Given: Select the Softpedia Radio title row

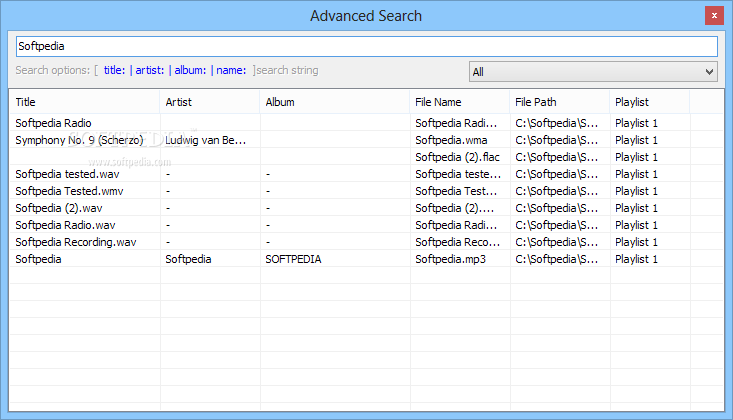Looking at the screenshot, I should [53, 123].
